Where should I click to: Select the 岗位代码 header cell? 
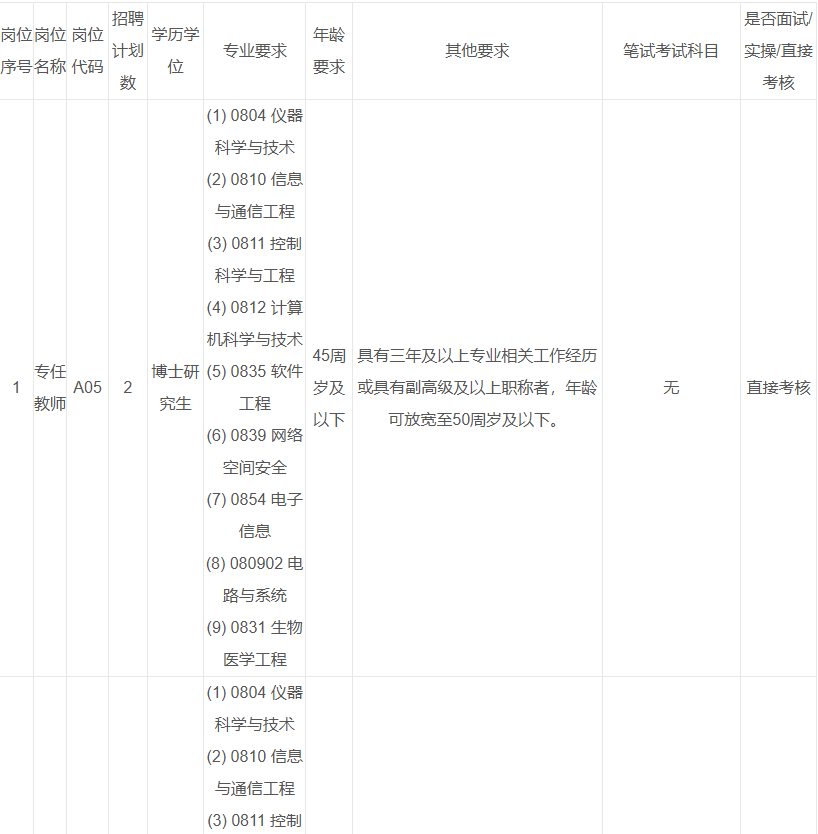coord(88,51)
